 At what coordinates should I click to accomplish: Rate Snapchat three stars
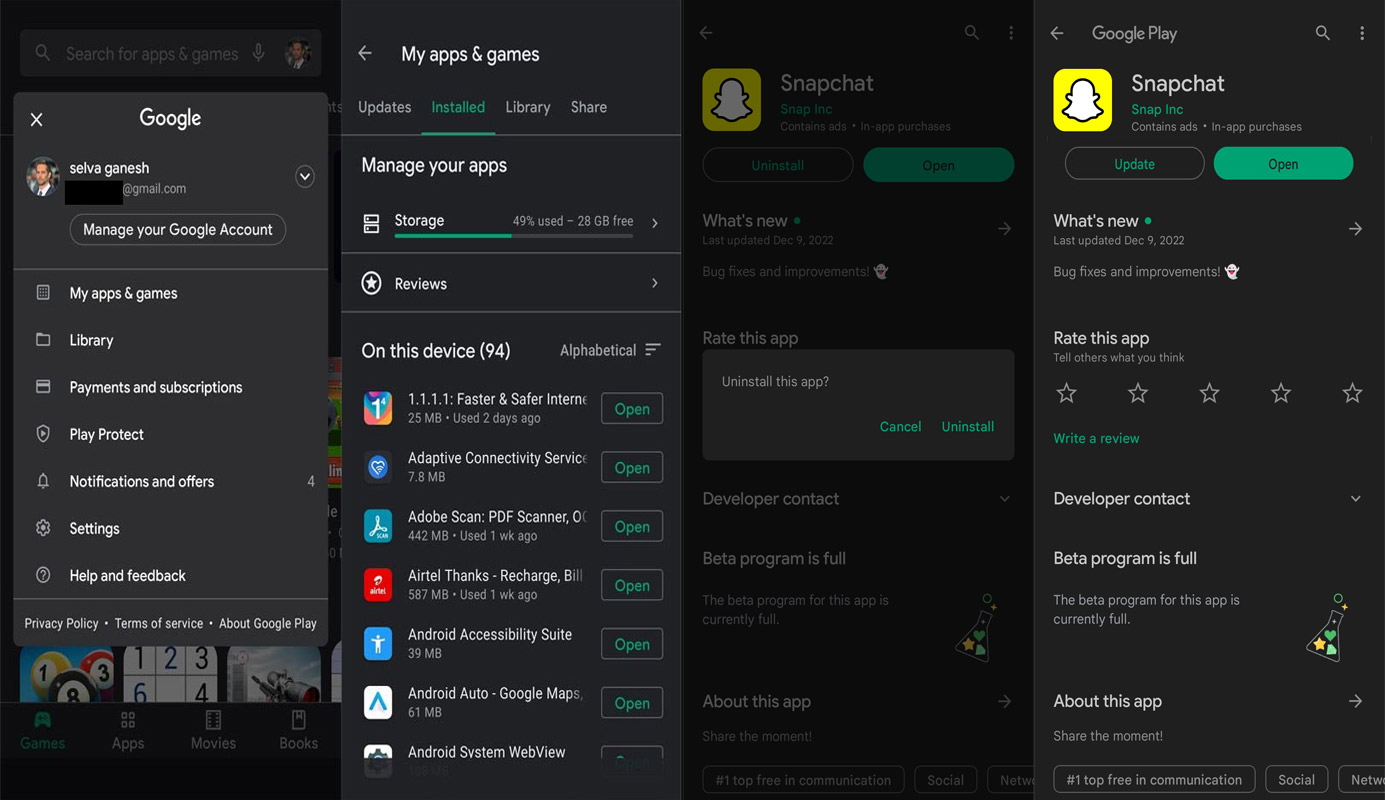(x=1210, y=393)
